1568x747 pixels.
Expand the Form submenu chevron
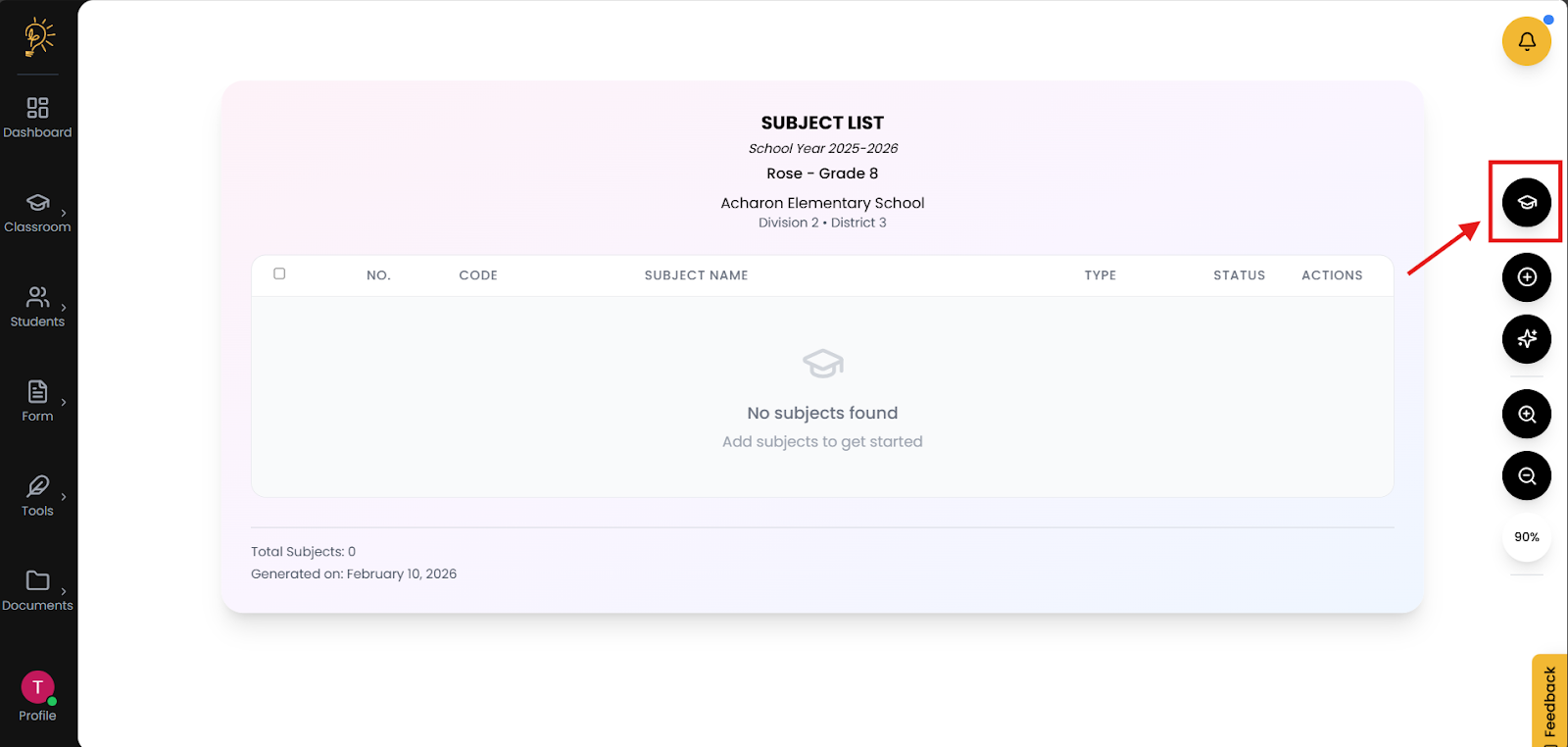(x=64, y=402)
